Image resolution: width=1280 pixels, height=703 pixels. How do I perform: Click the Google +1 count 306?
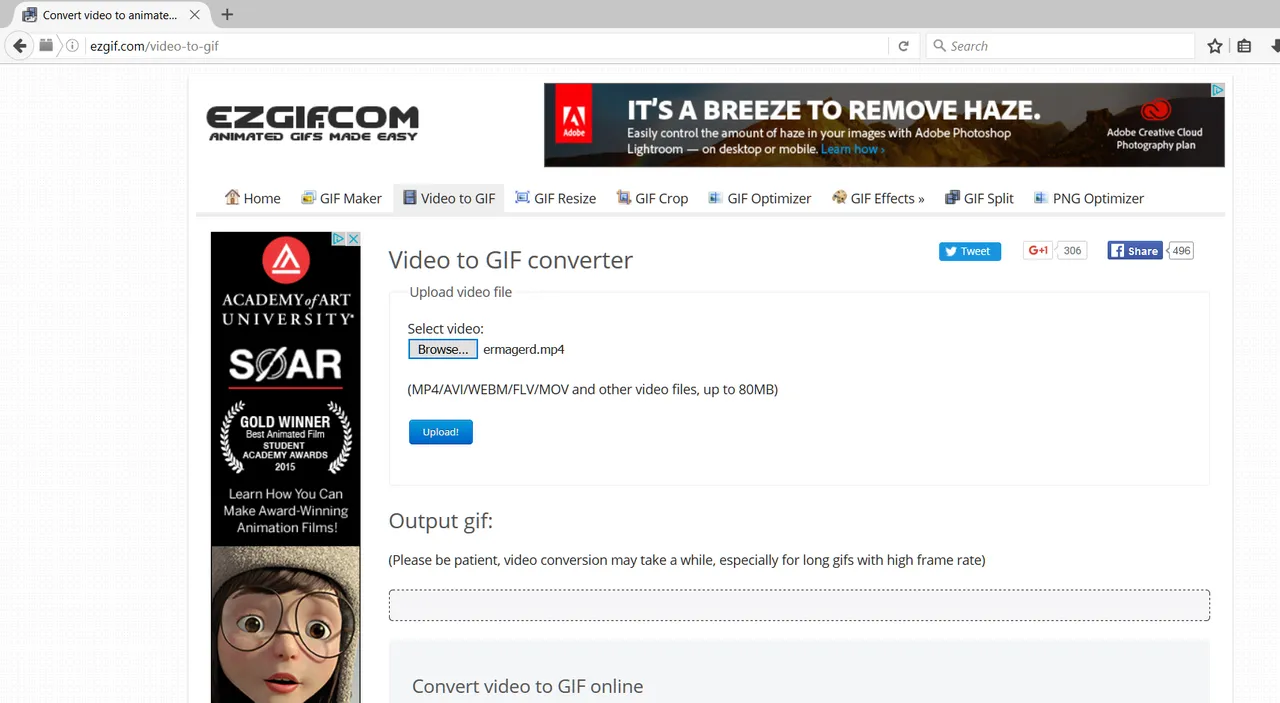pyautogui.click(x=1072, y=251)
